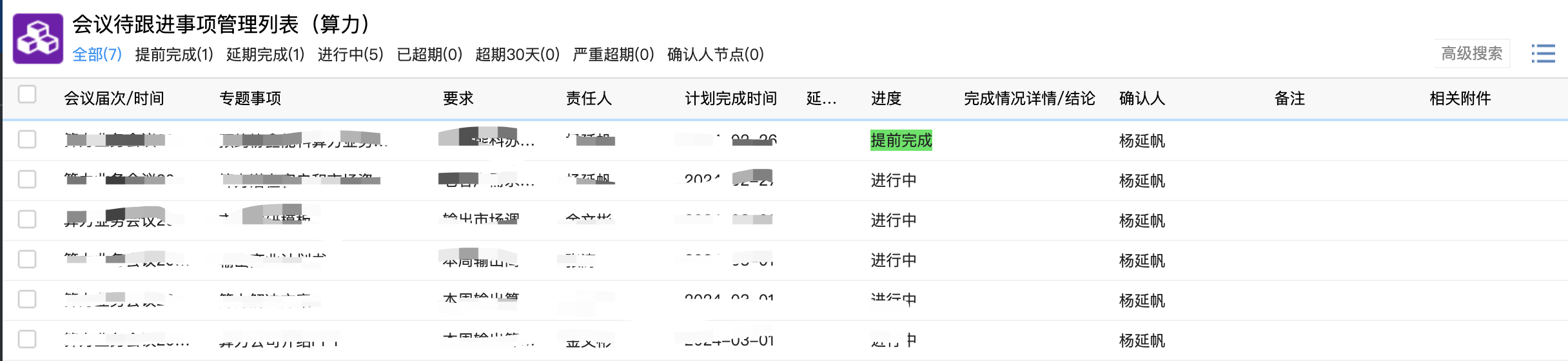The image size is (1568, 361).
Task: Select the last row's checkbox
Action: click(27, 339)
